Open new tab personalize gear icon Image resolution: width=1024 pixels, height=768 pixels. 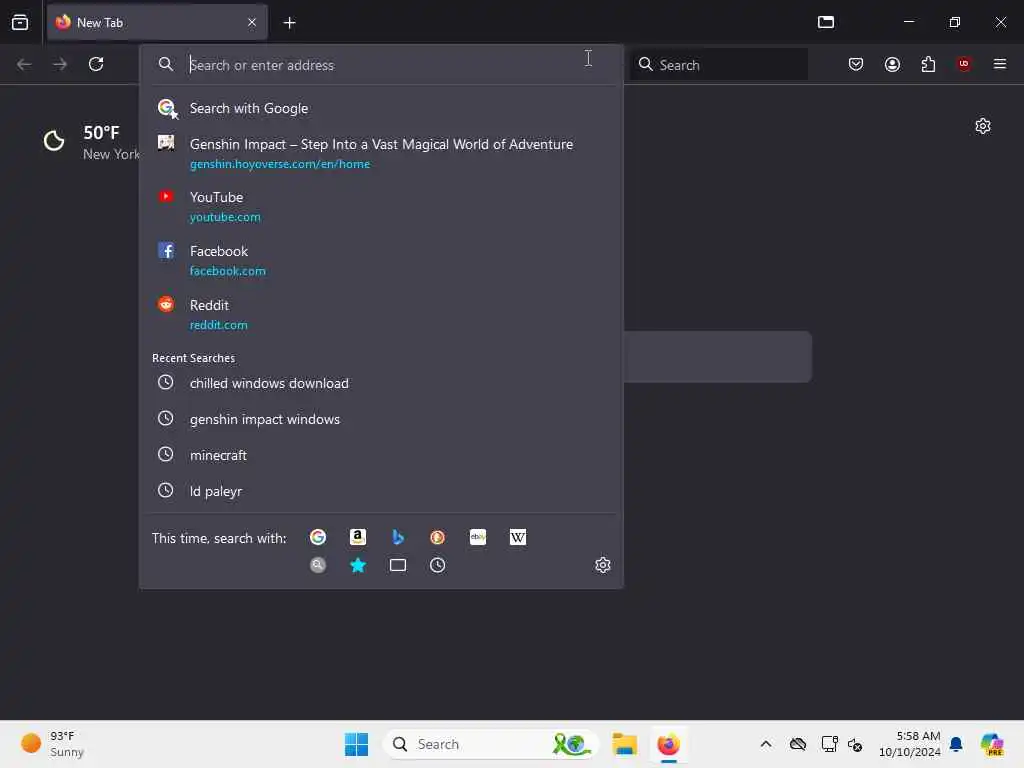tap(983, 126)
